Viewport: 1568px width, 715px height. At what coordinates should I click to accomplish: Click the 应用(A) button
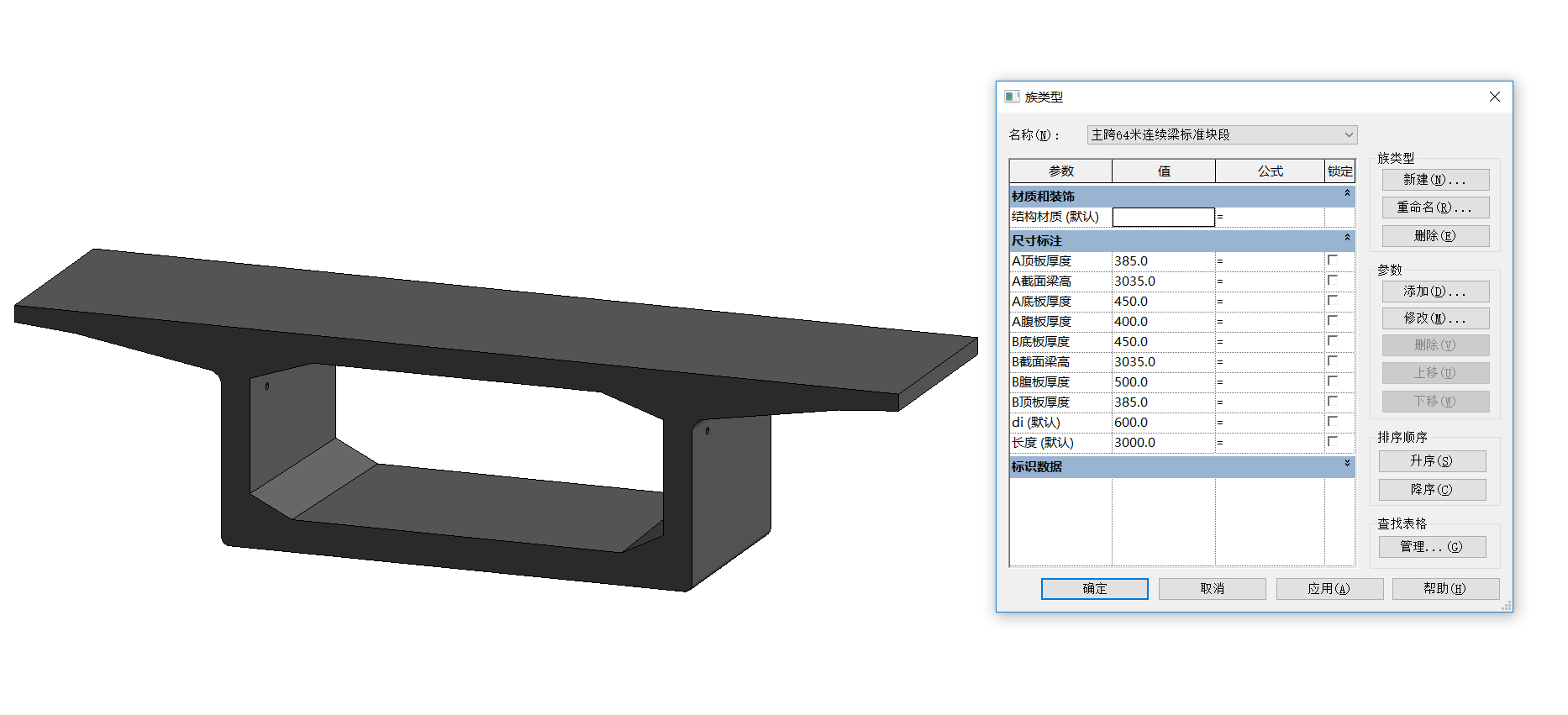tap(1329, 589)
